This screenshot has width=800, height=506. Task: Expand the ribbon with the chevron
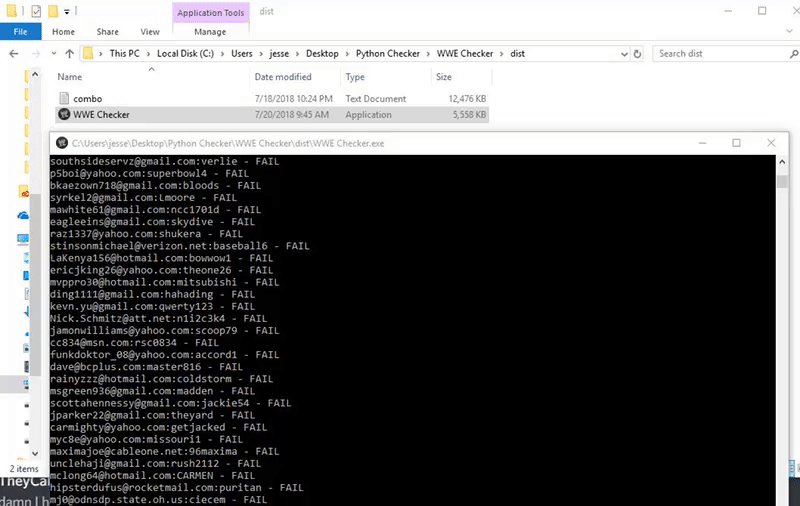point(789,32)
